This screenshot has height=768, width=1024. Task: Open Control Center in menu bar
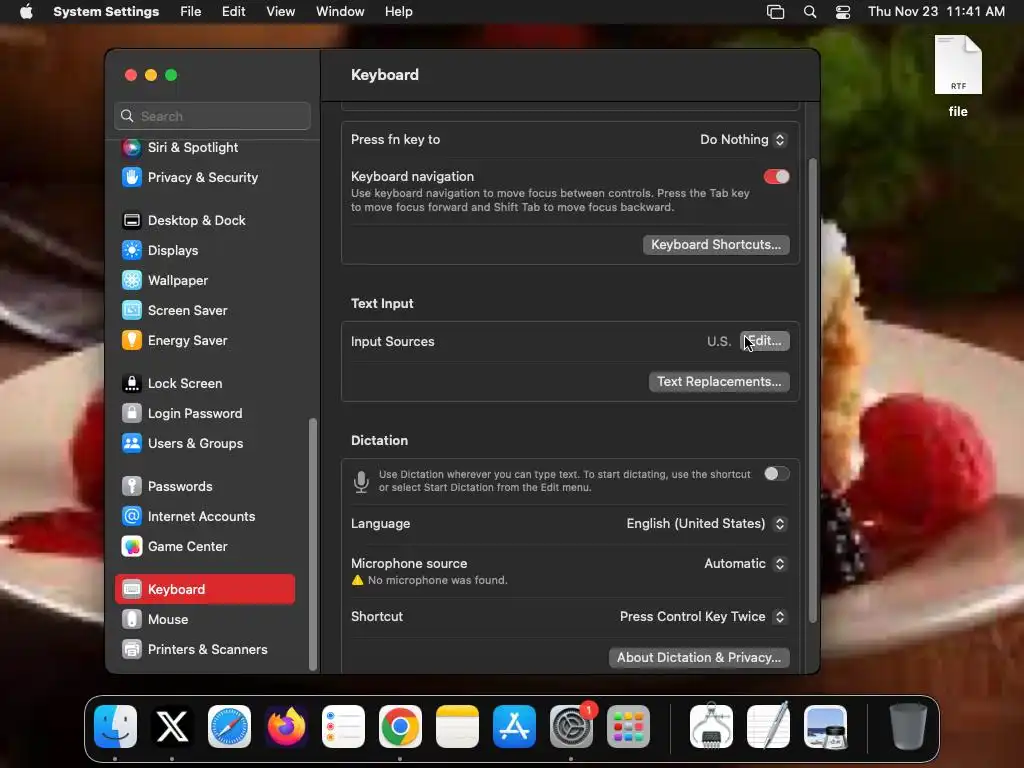click(843, 12)
